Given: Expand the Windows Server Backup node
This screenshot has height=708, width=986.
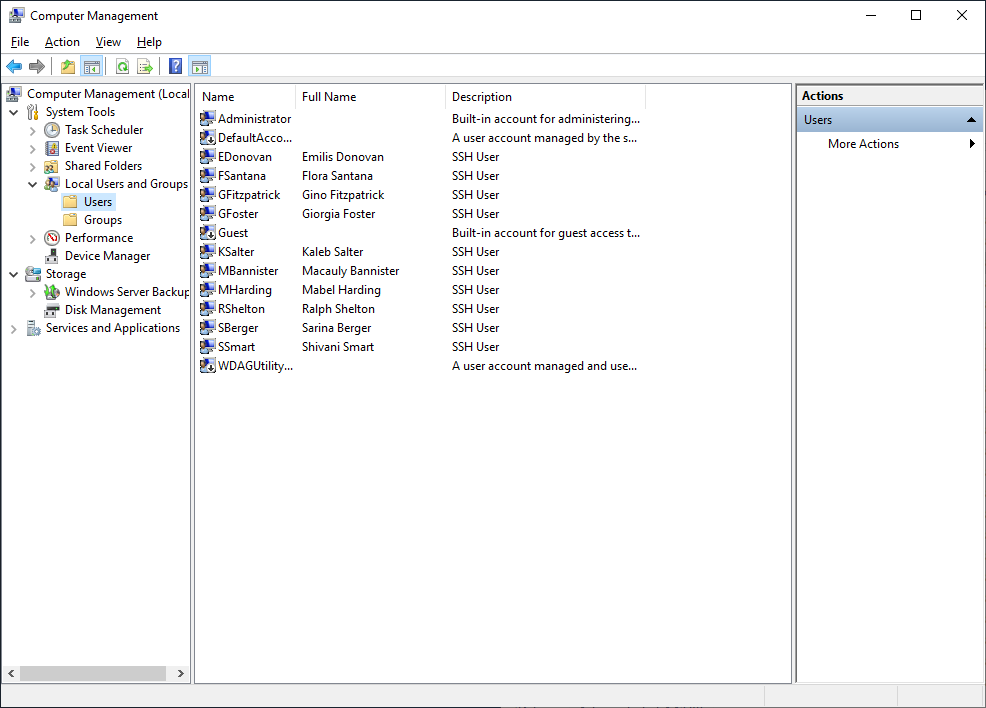Looking at the screenshot, I should (x=33, y=293).
